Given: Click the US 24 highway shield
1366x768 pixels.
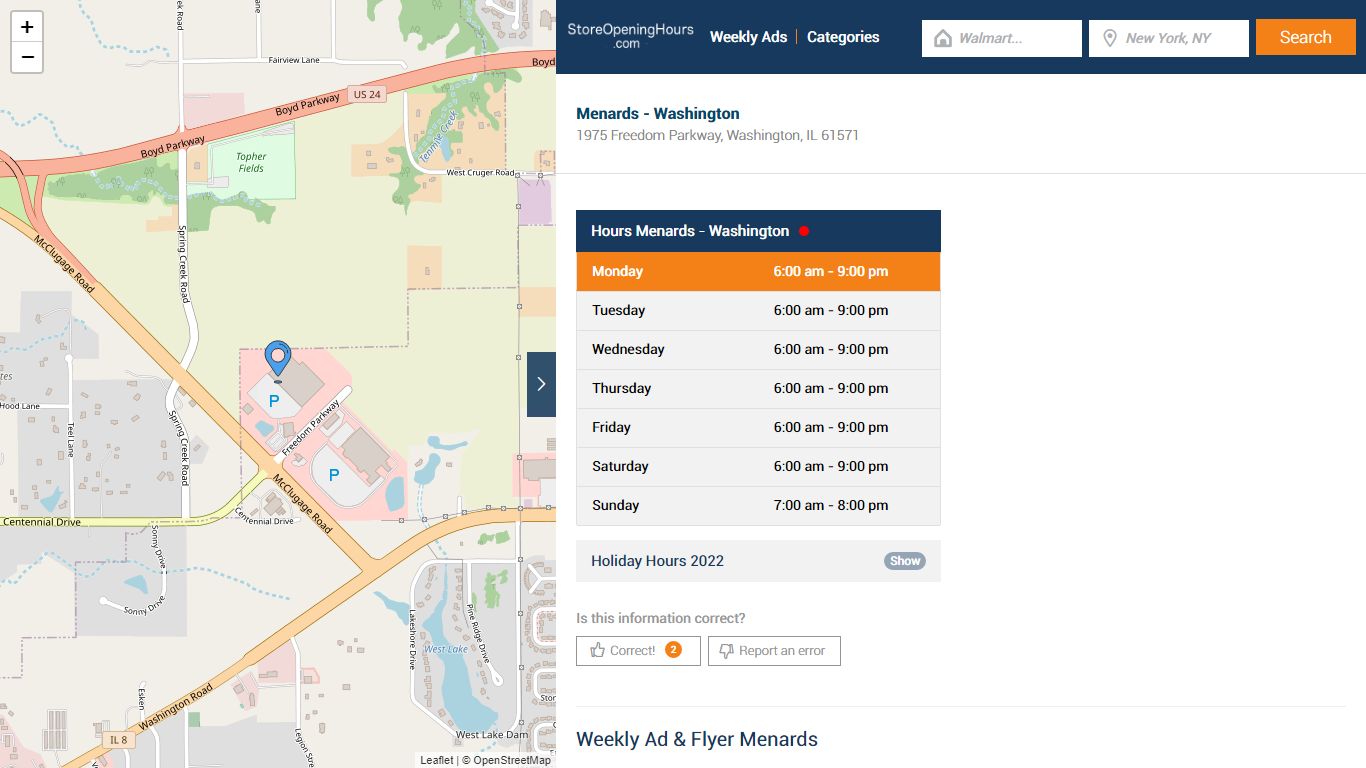Looking at the screenshot, I should tap(367, 94).
